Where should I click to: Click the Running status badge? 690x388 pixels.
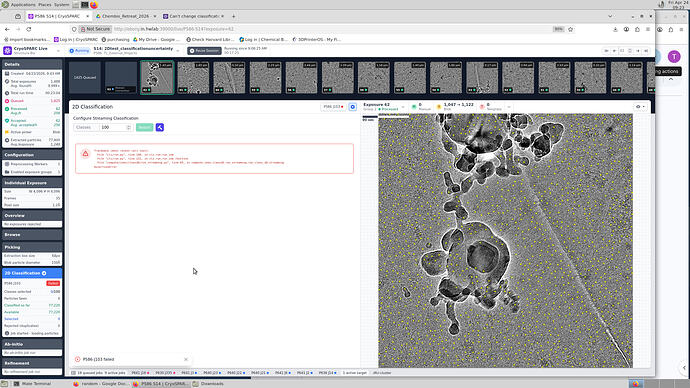coord(79,51)
